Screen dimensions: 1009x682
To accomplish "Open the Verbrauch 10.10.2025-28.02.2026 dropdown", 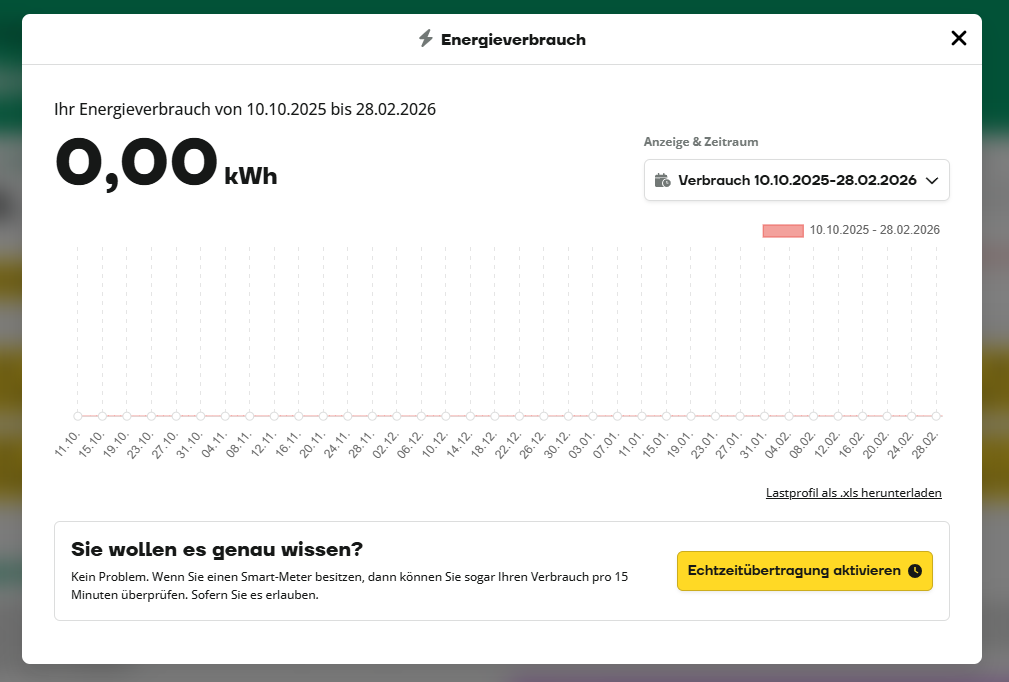I will click(797, 180).
